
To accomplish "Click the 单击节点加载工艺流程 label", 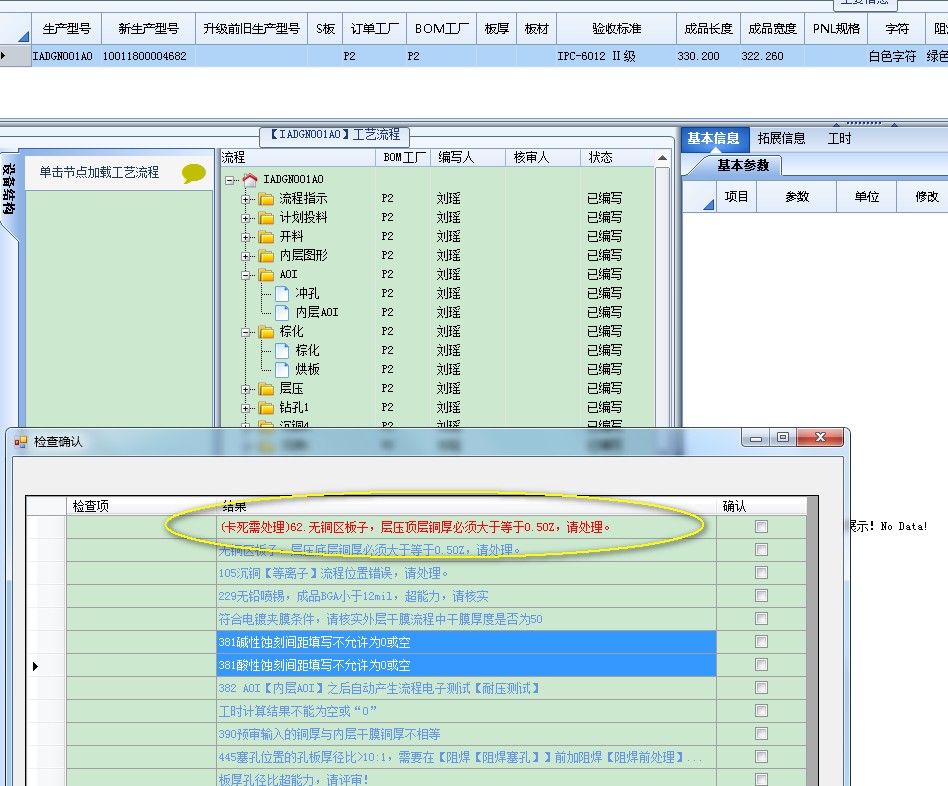I will [x=99, y=172].
